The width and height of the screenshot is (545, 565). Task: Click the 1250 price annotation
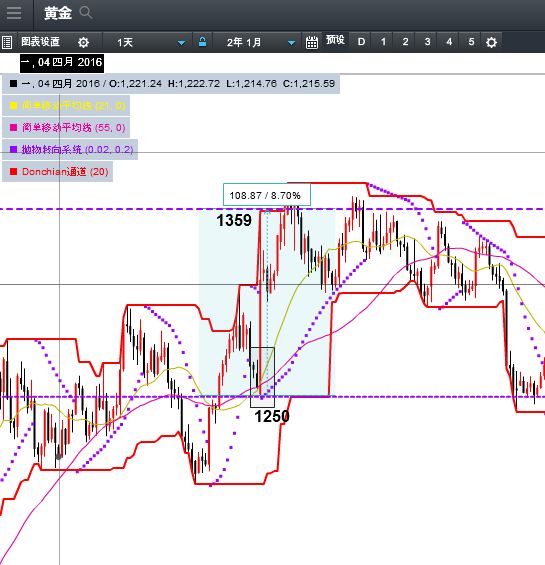(x=272, y=417)
